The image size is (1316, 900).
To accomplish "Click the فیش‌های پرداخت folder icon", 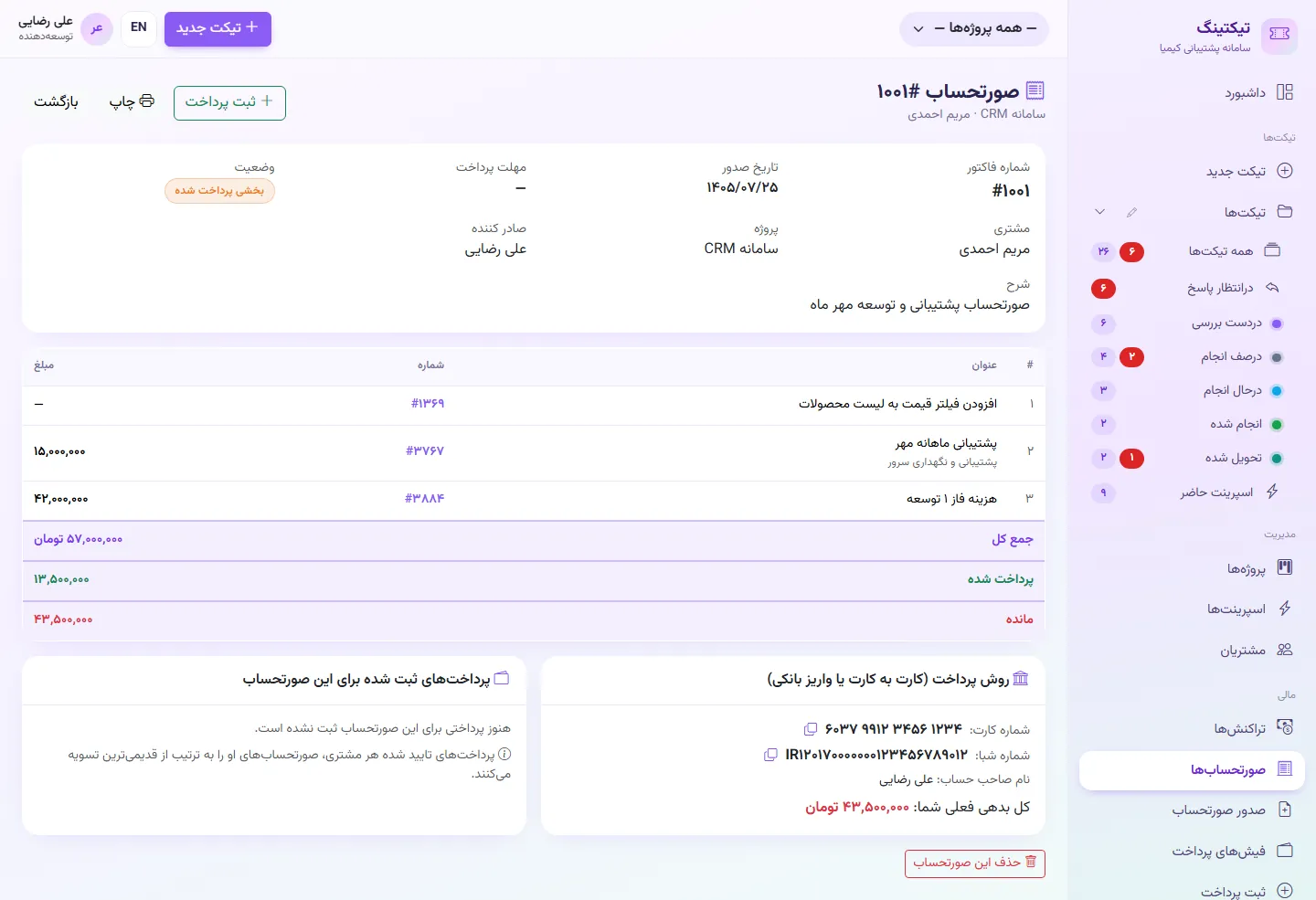I will (x=1285, y=851).
